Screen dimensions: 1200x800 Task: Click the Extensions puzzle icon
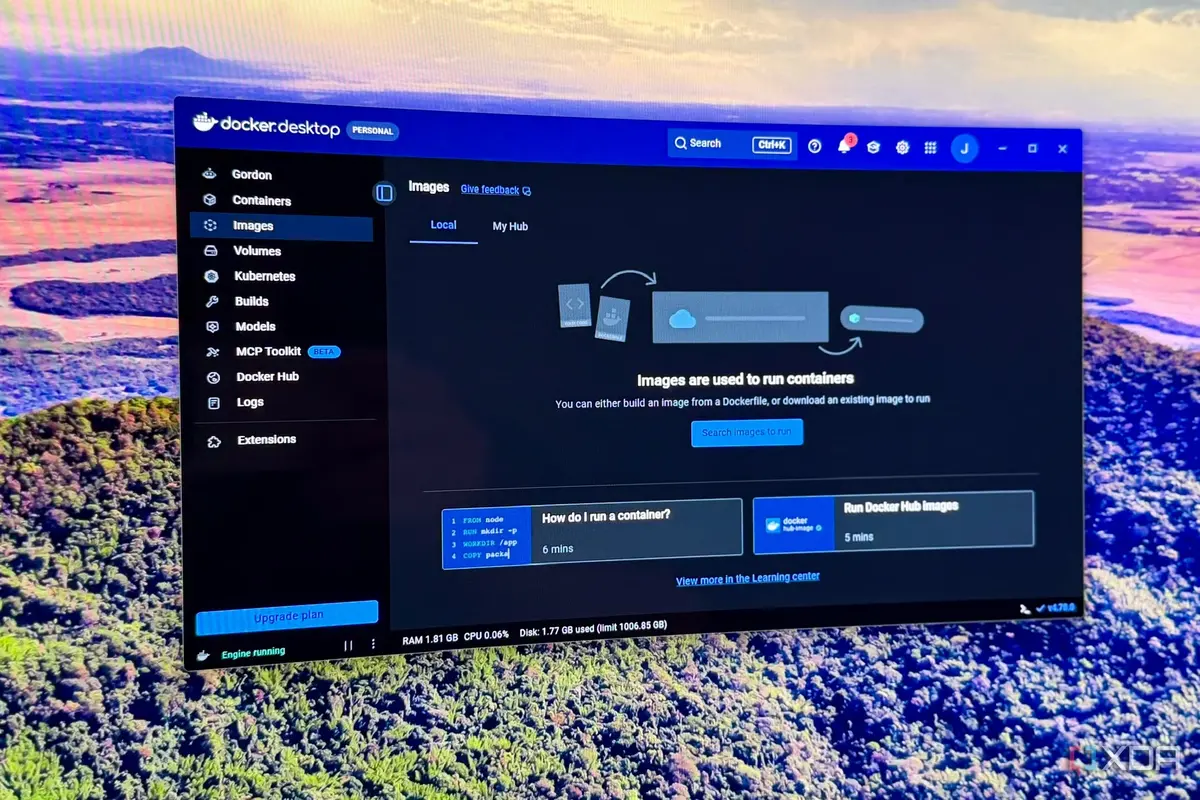coord(214,441)
